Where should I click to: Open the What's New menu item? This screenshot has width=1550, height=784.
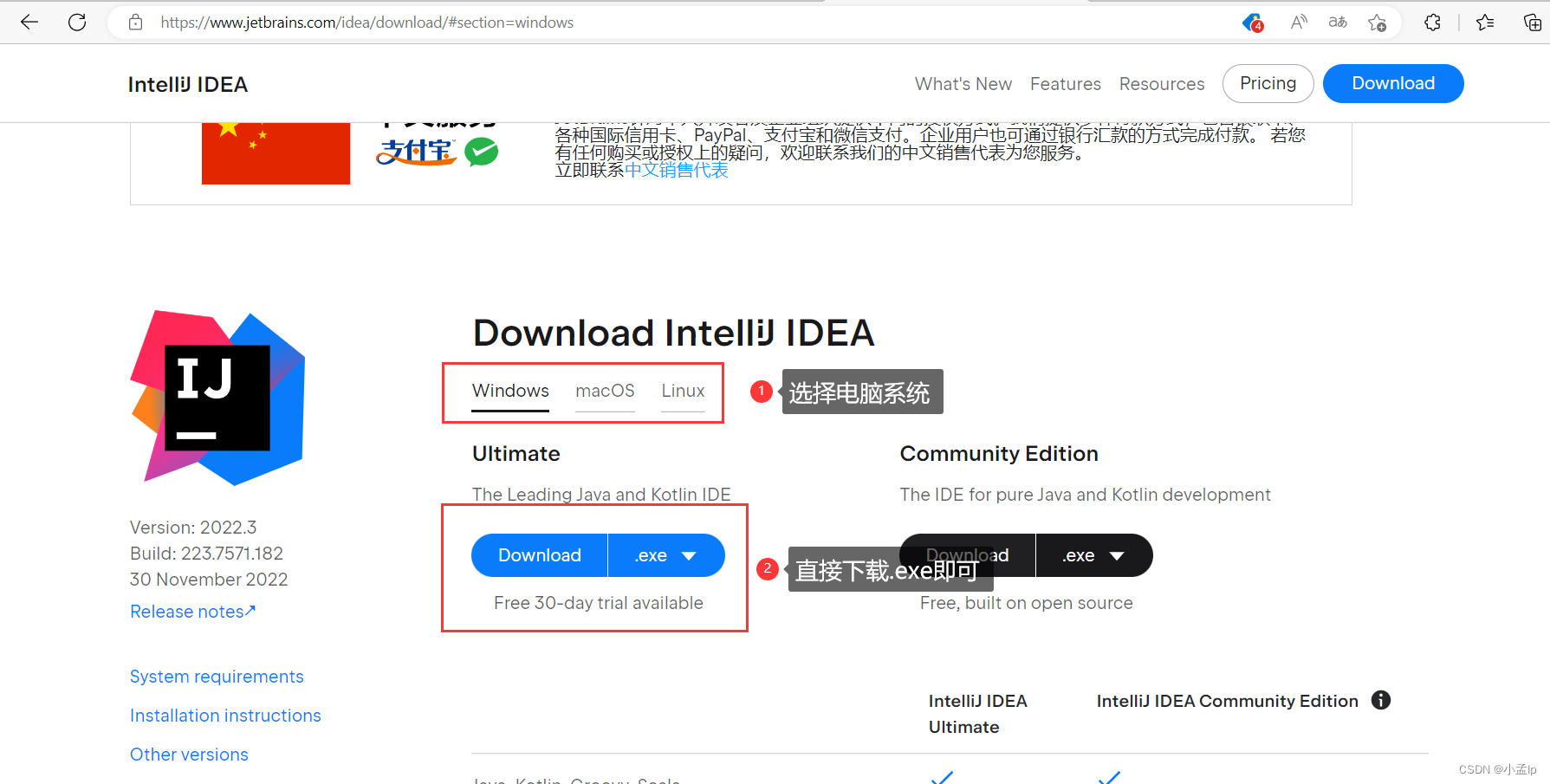coord(963,84)
